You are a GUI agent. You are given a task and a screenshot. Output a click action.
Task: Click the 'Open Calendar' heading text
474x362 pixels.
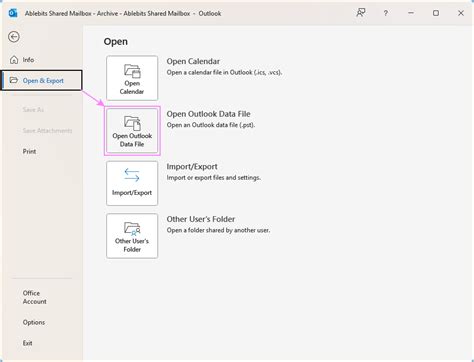193,61
